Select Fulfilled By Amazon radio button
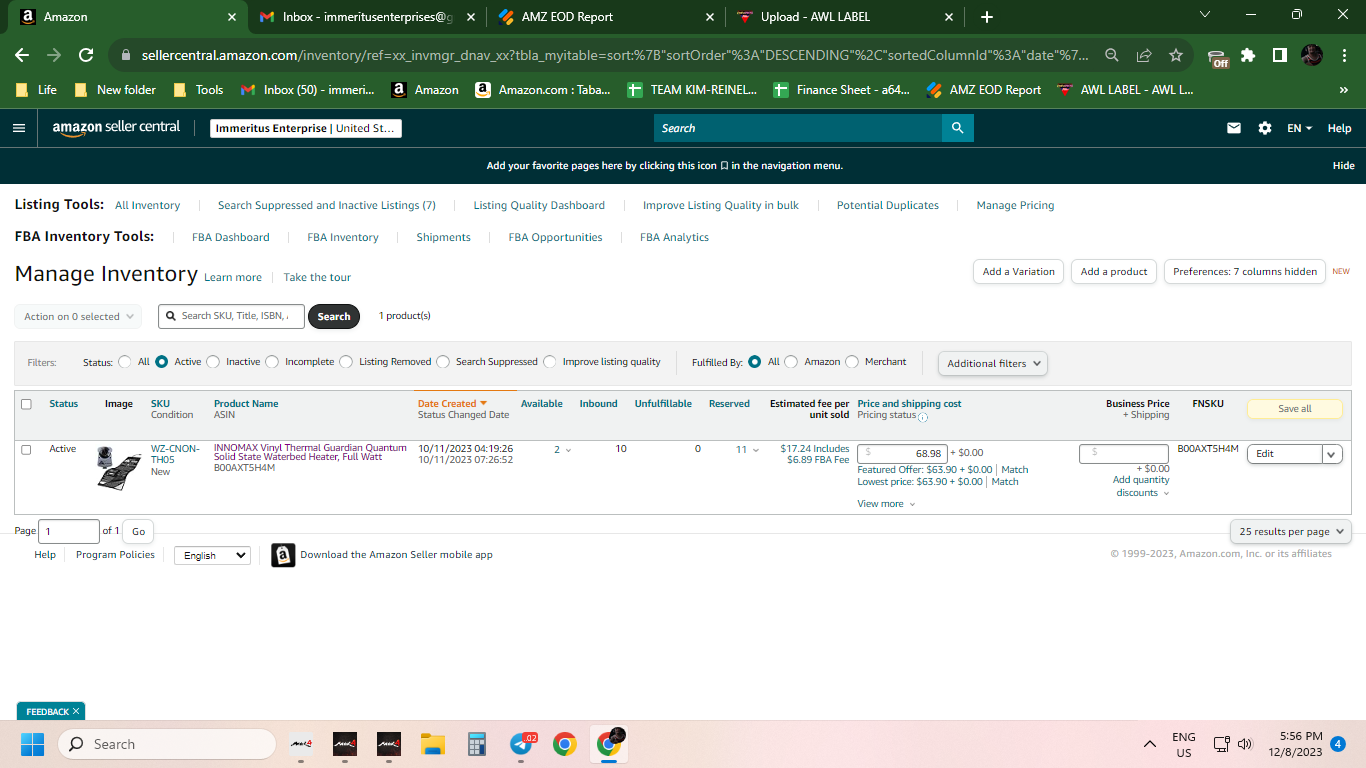 click(791, 362)
